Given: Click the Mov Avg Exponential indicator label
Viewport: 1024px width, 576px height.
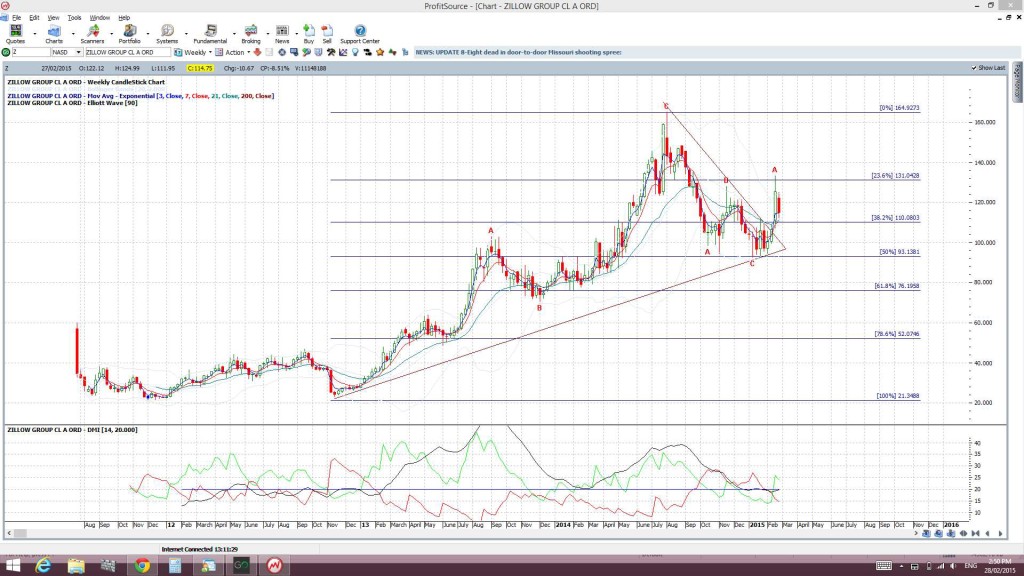Looking at the screenshot, I should 140,96.
